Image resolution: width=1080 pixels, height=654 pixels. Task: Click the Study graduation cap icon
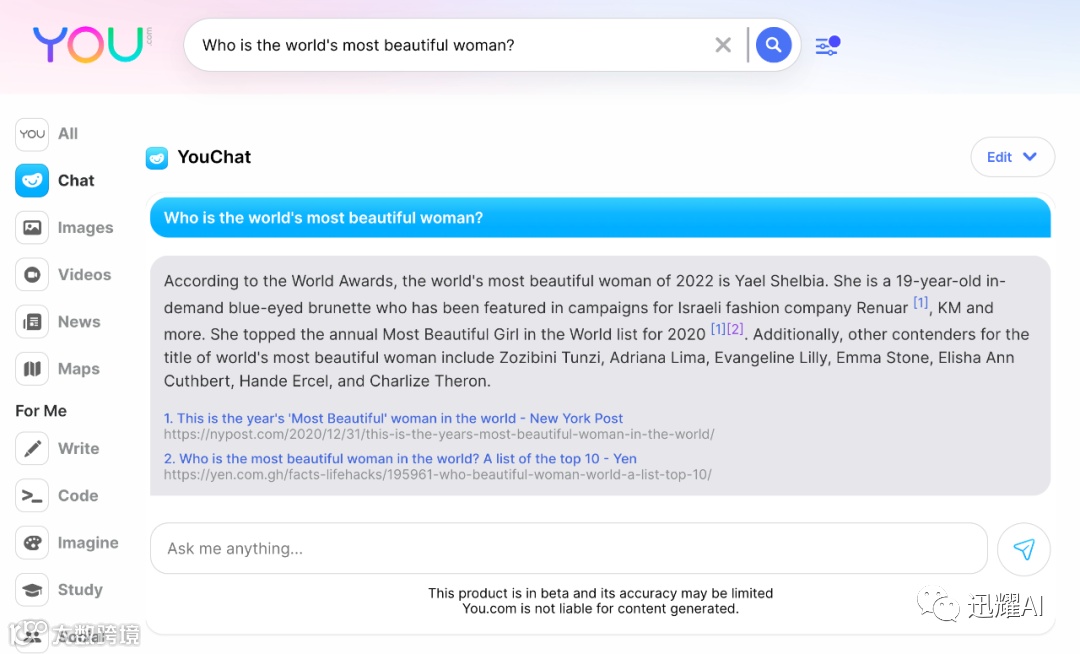click(x=32, y=590)
